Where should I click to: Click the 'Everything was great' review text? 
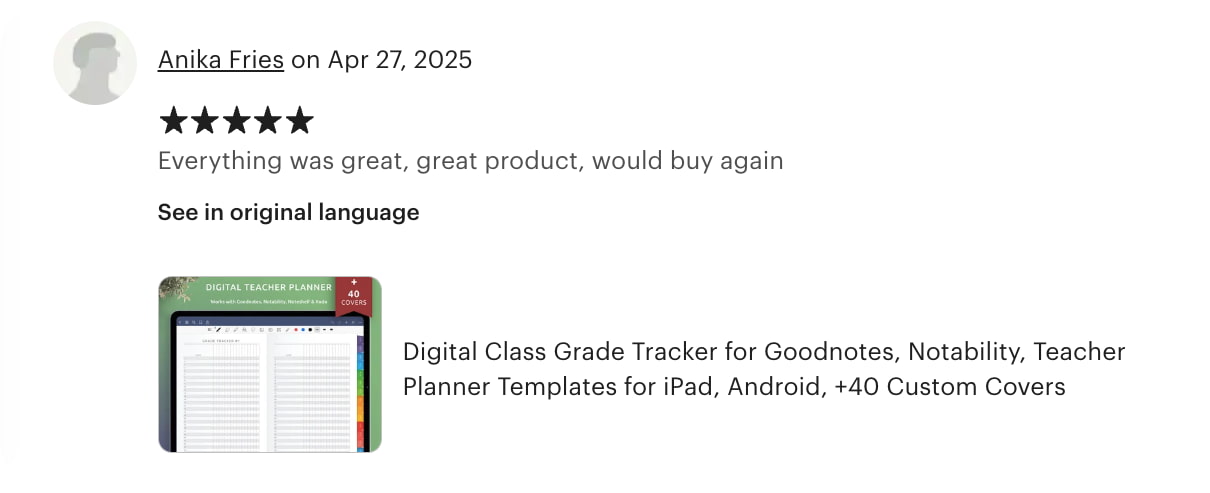coord(470,160)
